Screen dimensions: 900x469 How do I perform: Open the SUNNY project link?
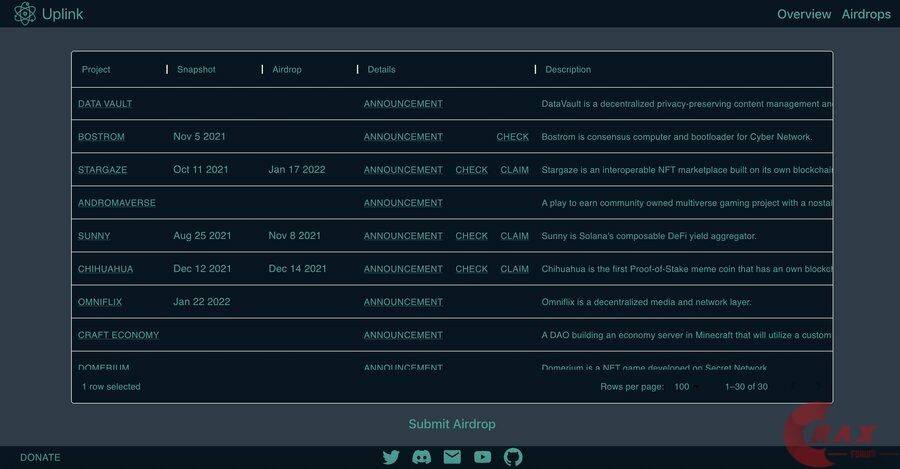(94, 236)
